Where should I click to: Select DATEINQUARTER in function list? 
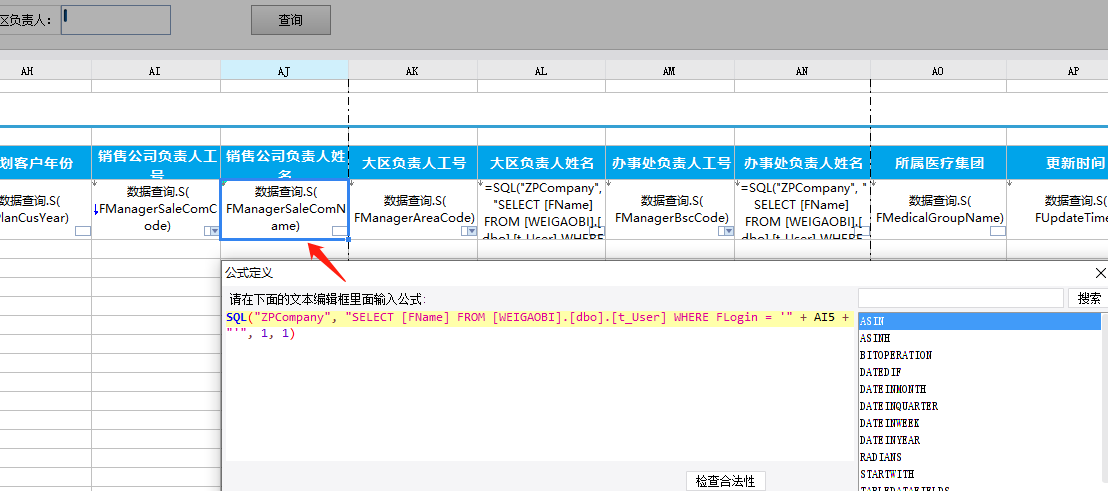(980, 406)
